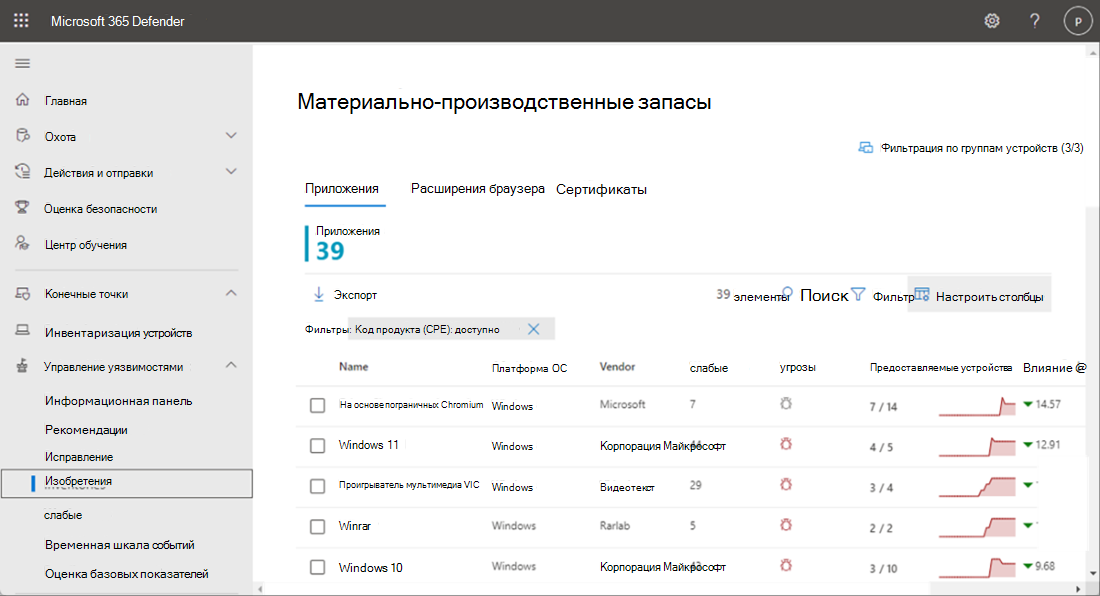Screen dimensions: 1100x596
Task: Click the Фильтр funnel icon
Action: pyautogui.click(x=860, y=294)
